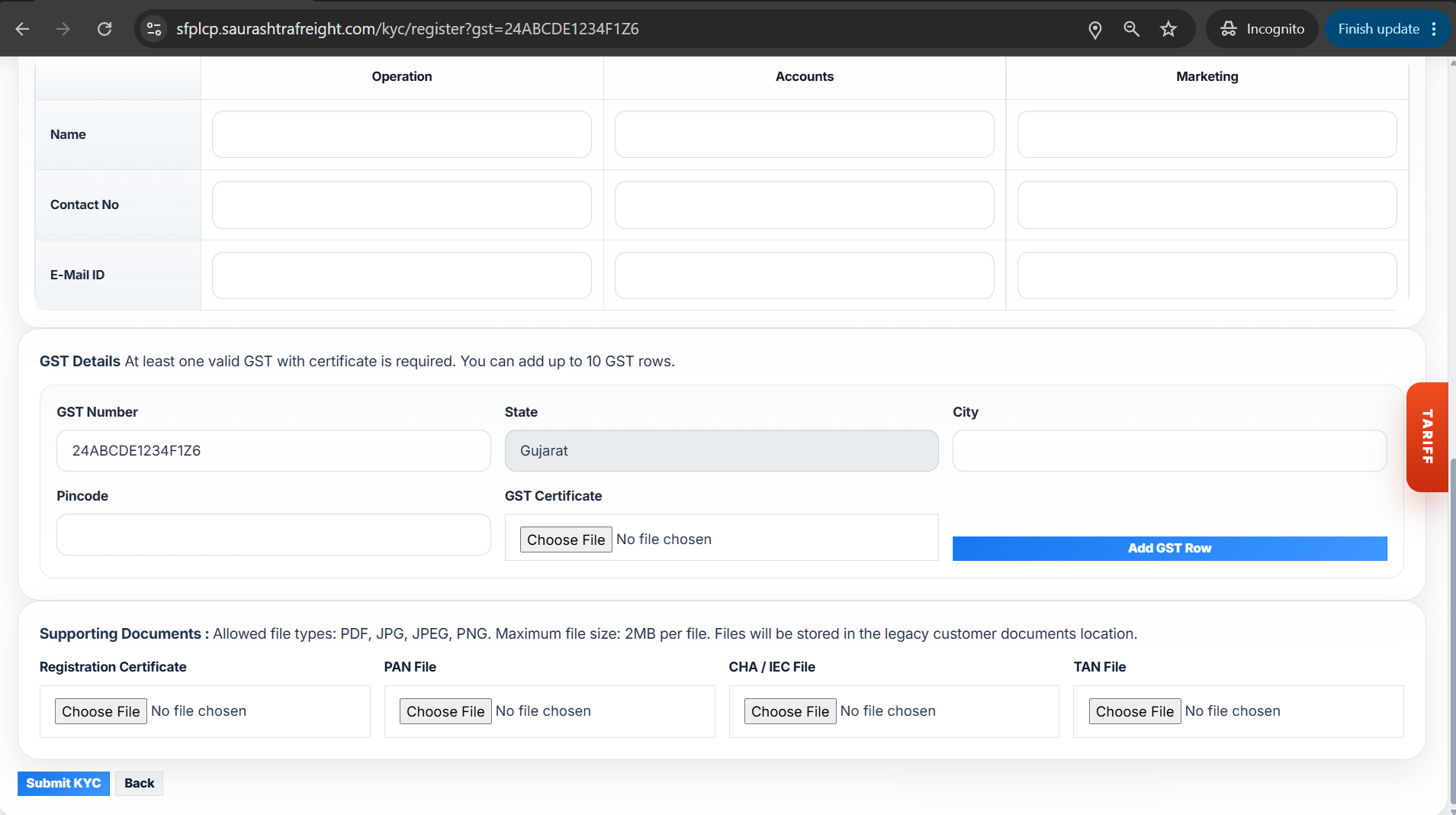This screenshot has width=1456, height=815.
Task: Focus the Operation Name field
Action: point(402,134)
